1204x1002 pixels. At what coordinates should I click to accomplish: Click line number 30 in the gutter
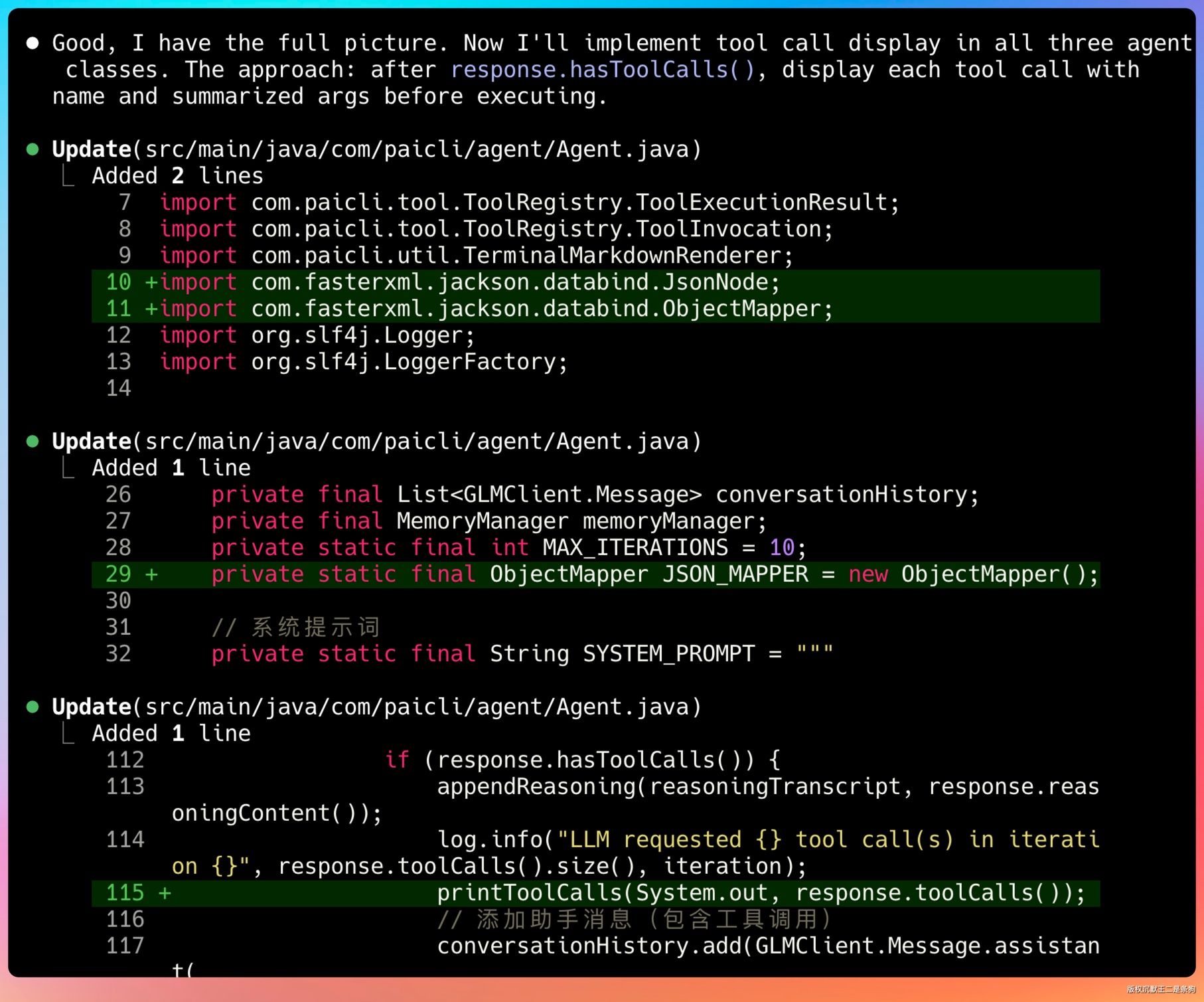click(x=118, y=601)
